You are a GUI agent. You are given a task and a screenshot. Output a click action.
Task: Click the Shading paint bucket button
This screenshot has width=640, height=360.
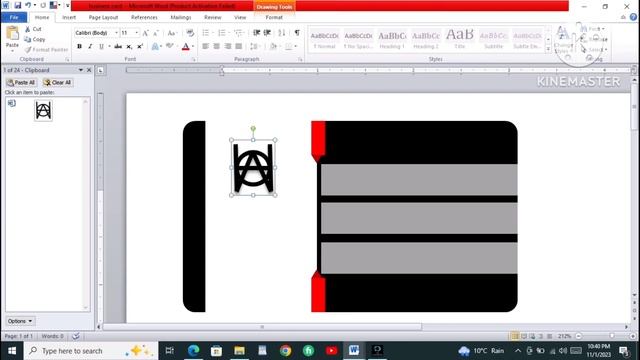pos(273,47)
